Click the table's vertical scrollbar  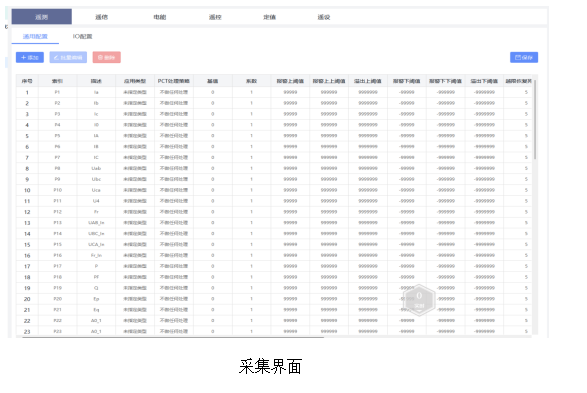[535, 119]
